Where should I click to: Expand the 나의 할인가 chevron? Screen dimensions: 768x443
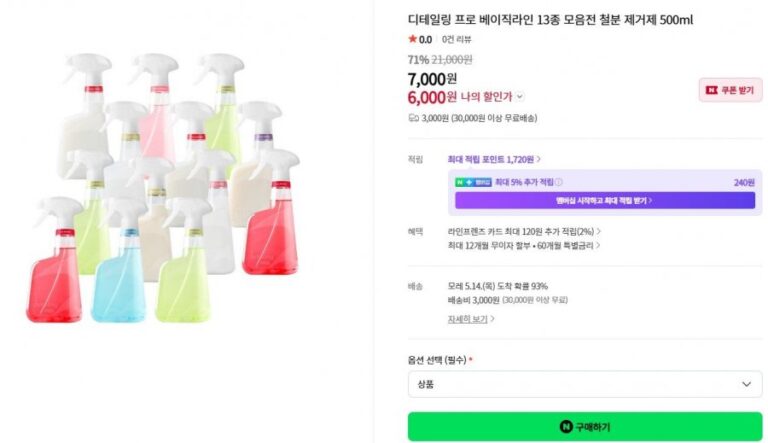pos(520,97)
